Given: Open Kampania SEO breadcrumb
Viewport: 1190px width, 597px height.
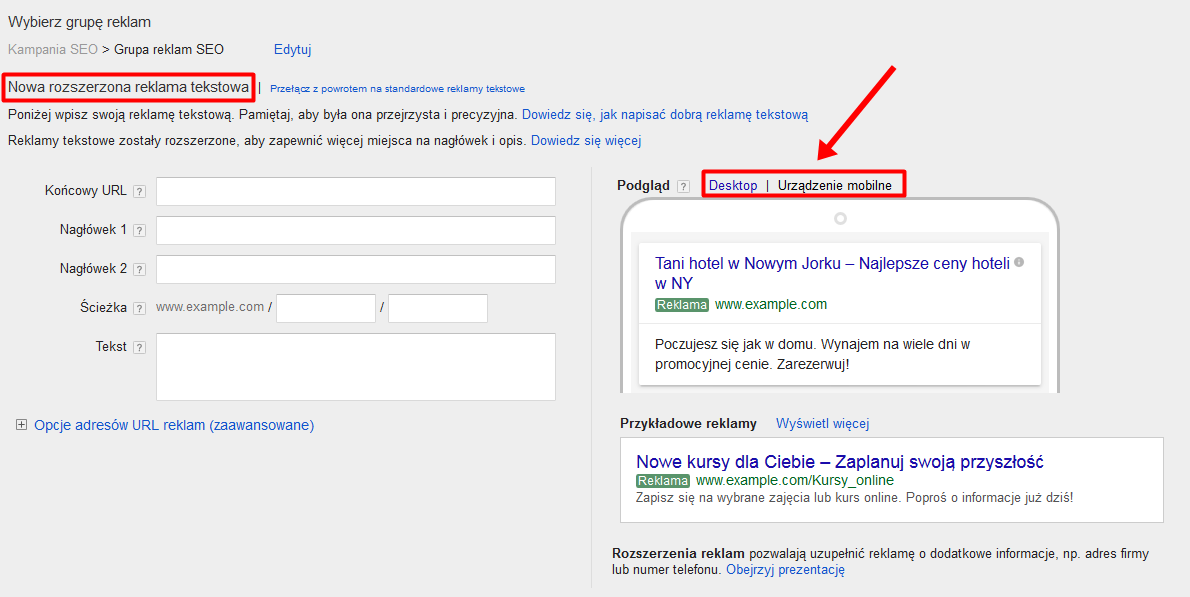Looking at the screenshot, I should (52, 50).
